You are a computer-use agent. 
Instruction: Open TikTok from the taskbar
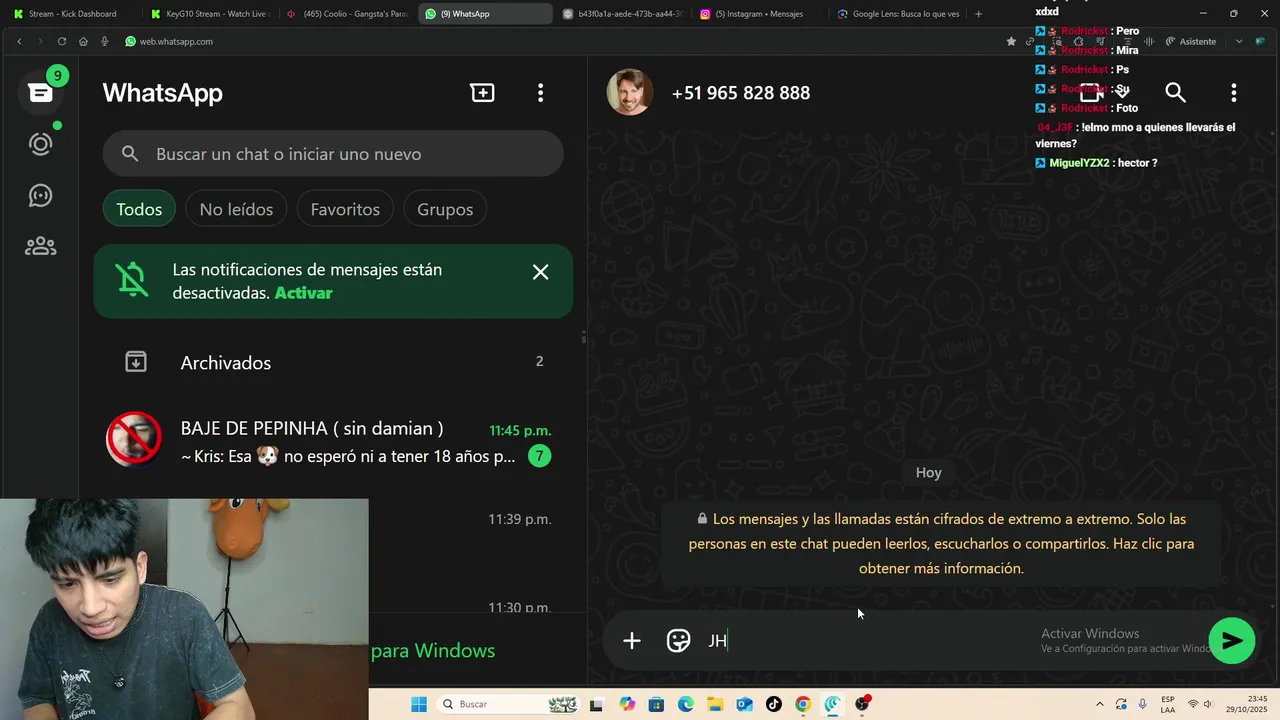[x=773, y=704]
